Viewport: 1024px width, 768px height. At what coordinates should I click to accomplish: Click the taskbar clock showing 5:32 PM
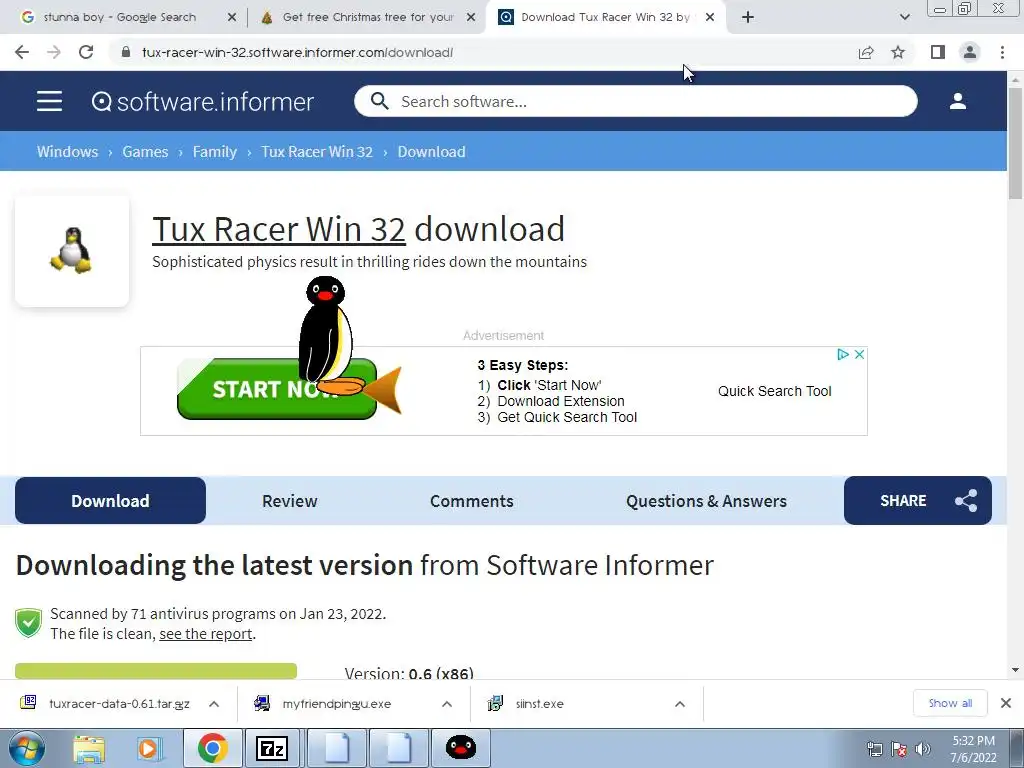click(x=973, y=749)
